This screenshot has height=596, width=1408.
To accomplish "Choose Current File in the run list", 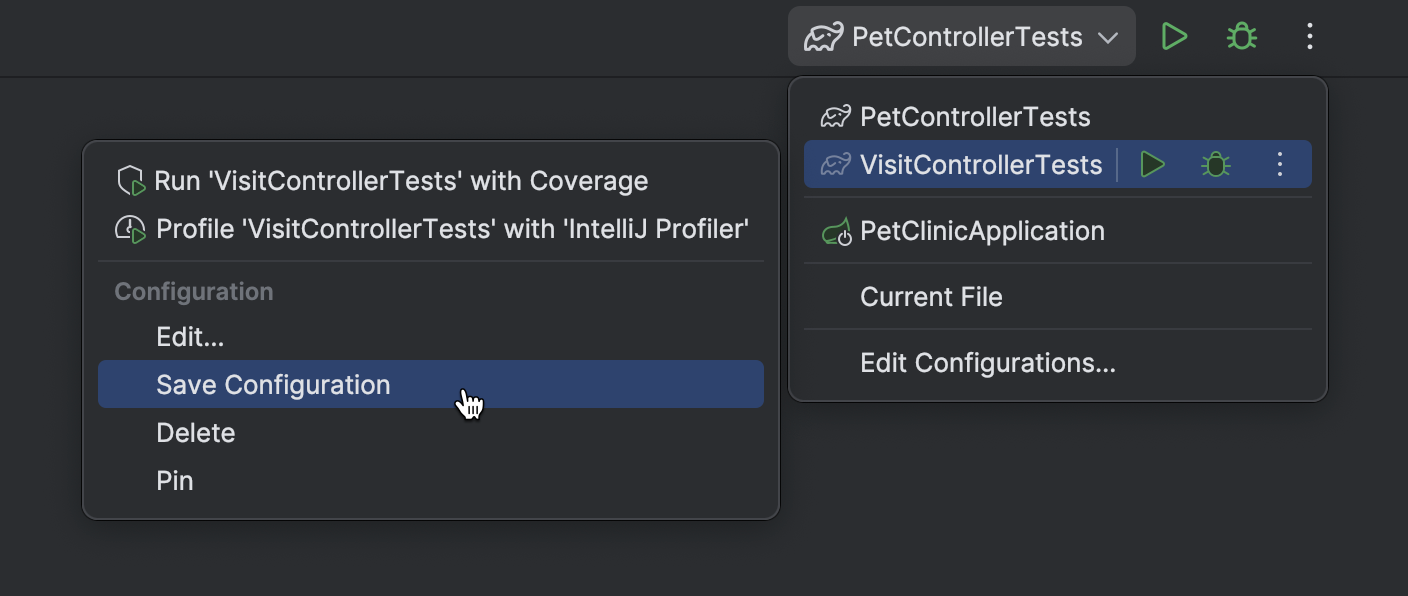I will (931, 297).
